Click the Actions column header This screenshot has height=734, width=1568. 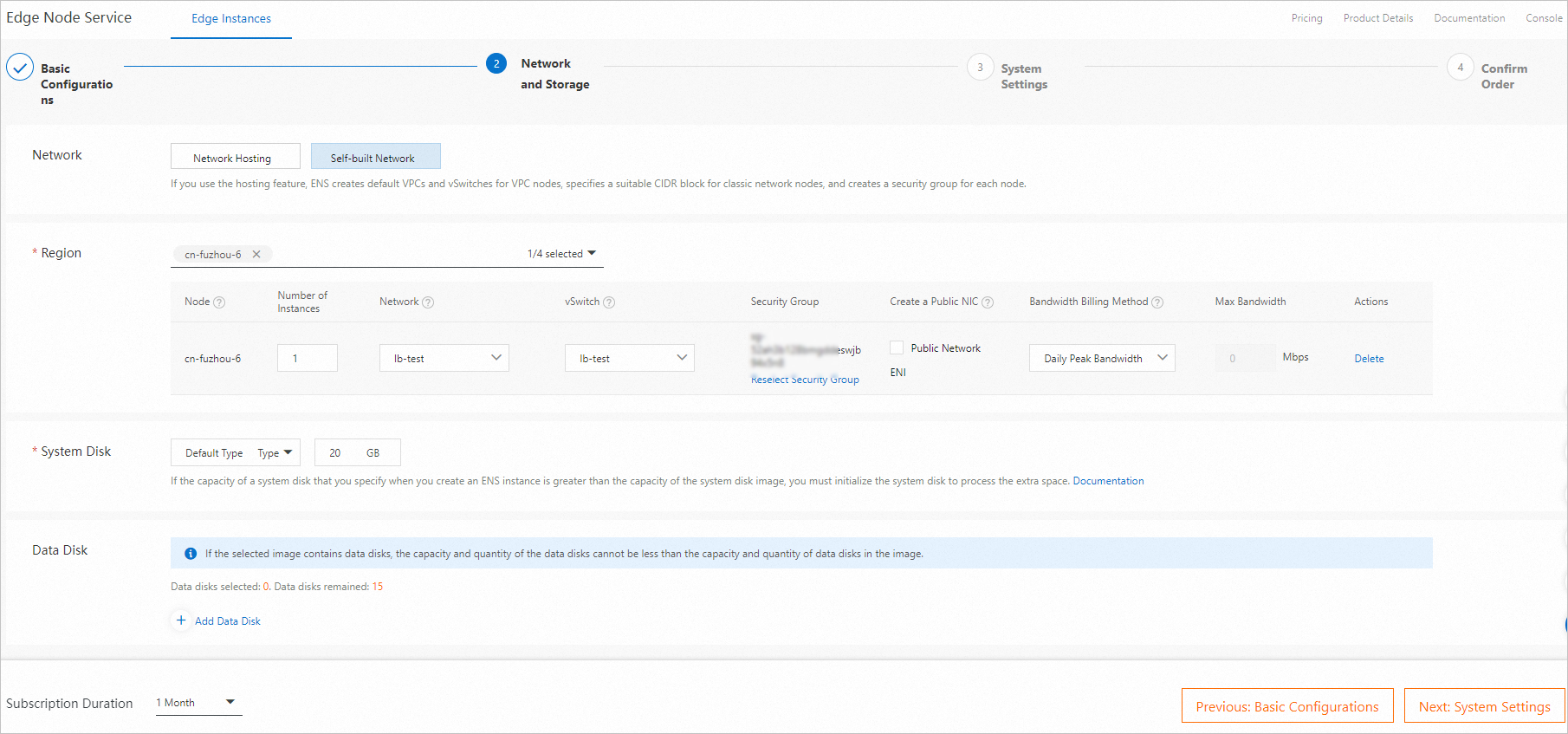point(1370,302)
